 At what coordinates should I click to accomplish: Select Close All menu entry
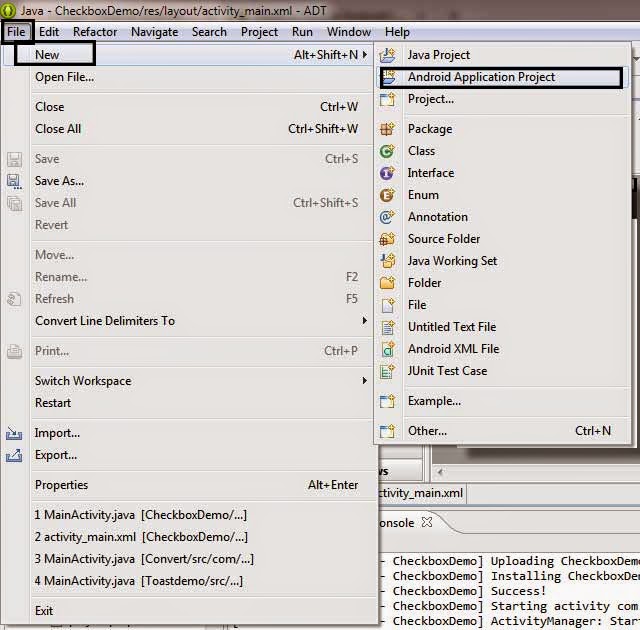click(x=188, y=129)
